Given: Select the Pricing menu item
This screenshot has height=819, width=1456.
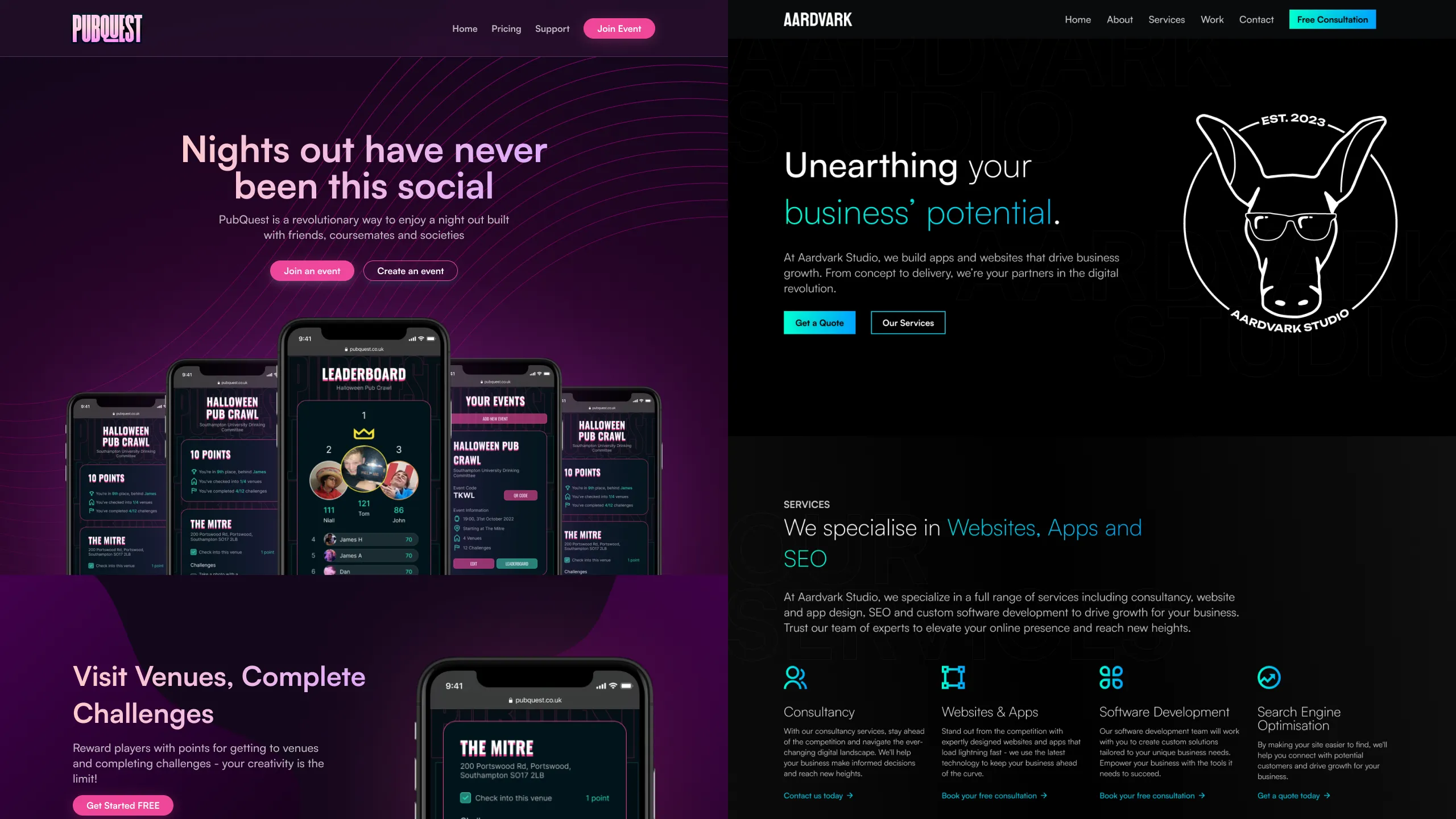Looking at the screenshot, I should [506, 28].
